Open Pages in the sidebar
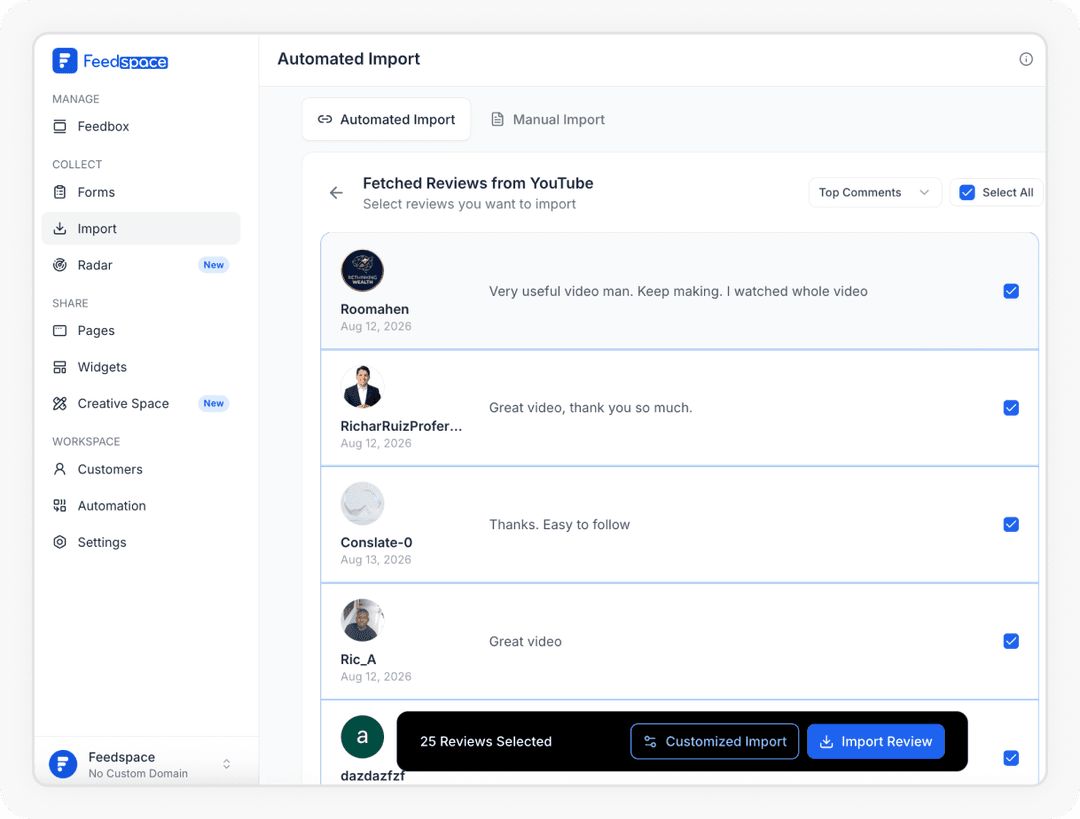 (141, 331)
